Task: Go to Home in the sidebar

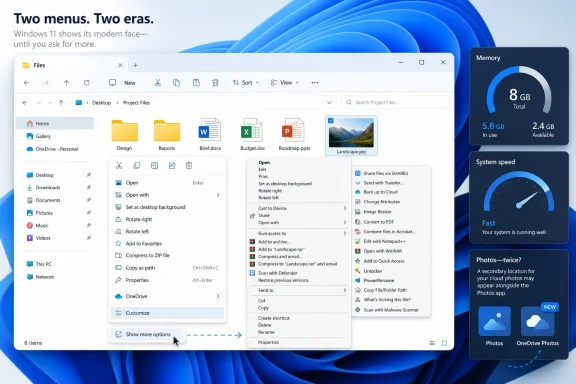Action: tap(55, 123)
